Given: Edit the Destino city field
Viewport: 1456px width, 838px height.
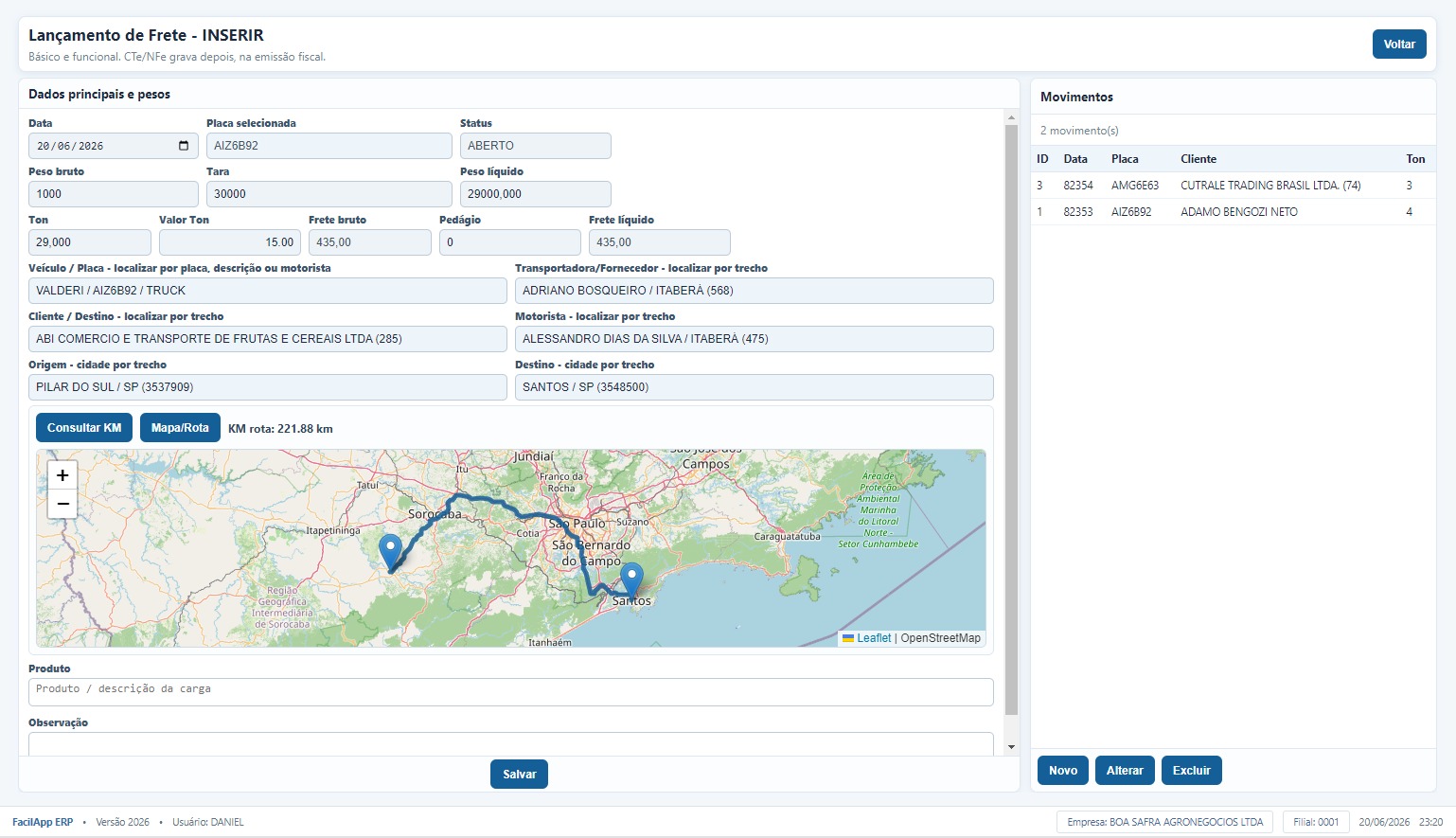Looking at the screenshot, I should coord(755,387).
